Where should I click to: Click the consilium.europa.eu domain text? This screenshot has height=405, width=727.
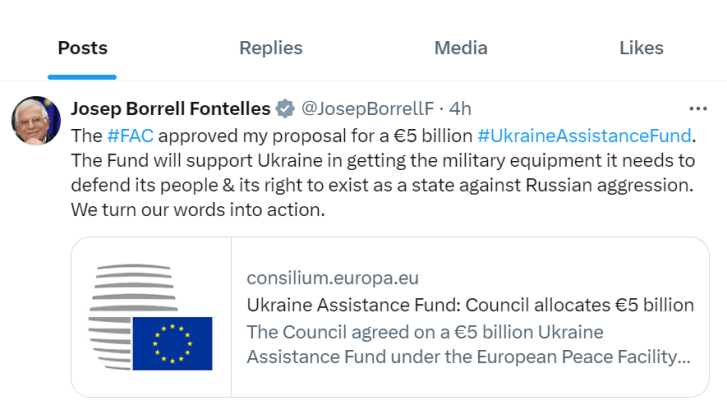[x=334, y=279]
